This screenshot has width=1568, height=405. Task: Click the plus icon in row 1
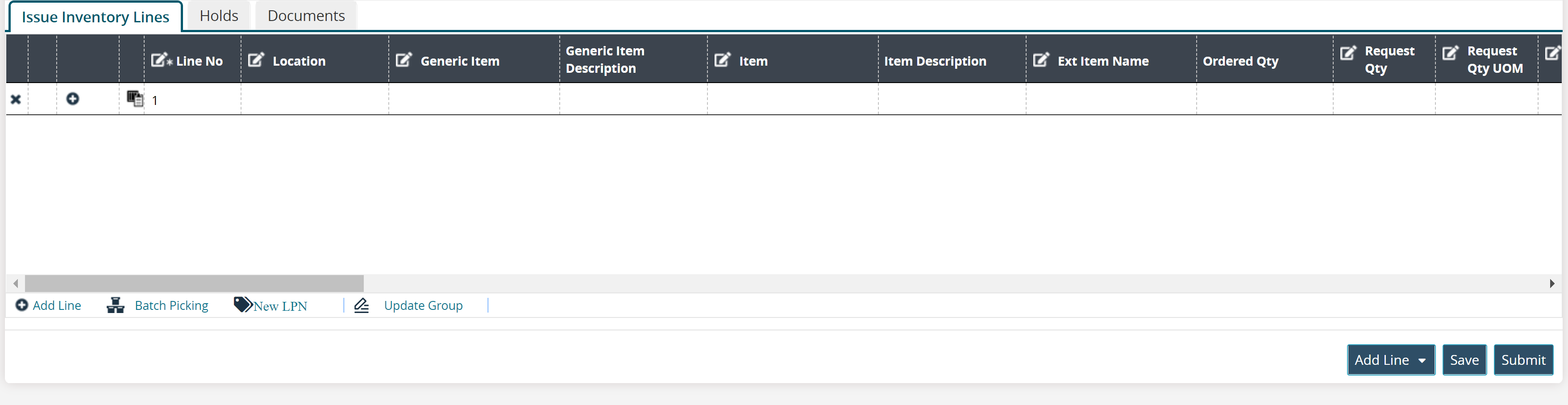(72, 99)
